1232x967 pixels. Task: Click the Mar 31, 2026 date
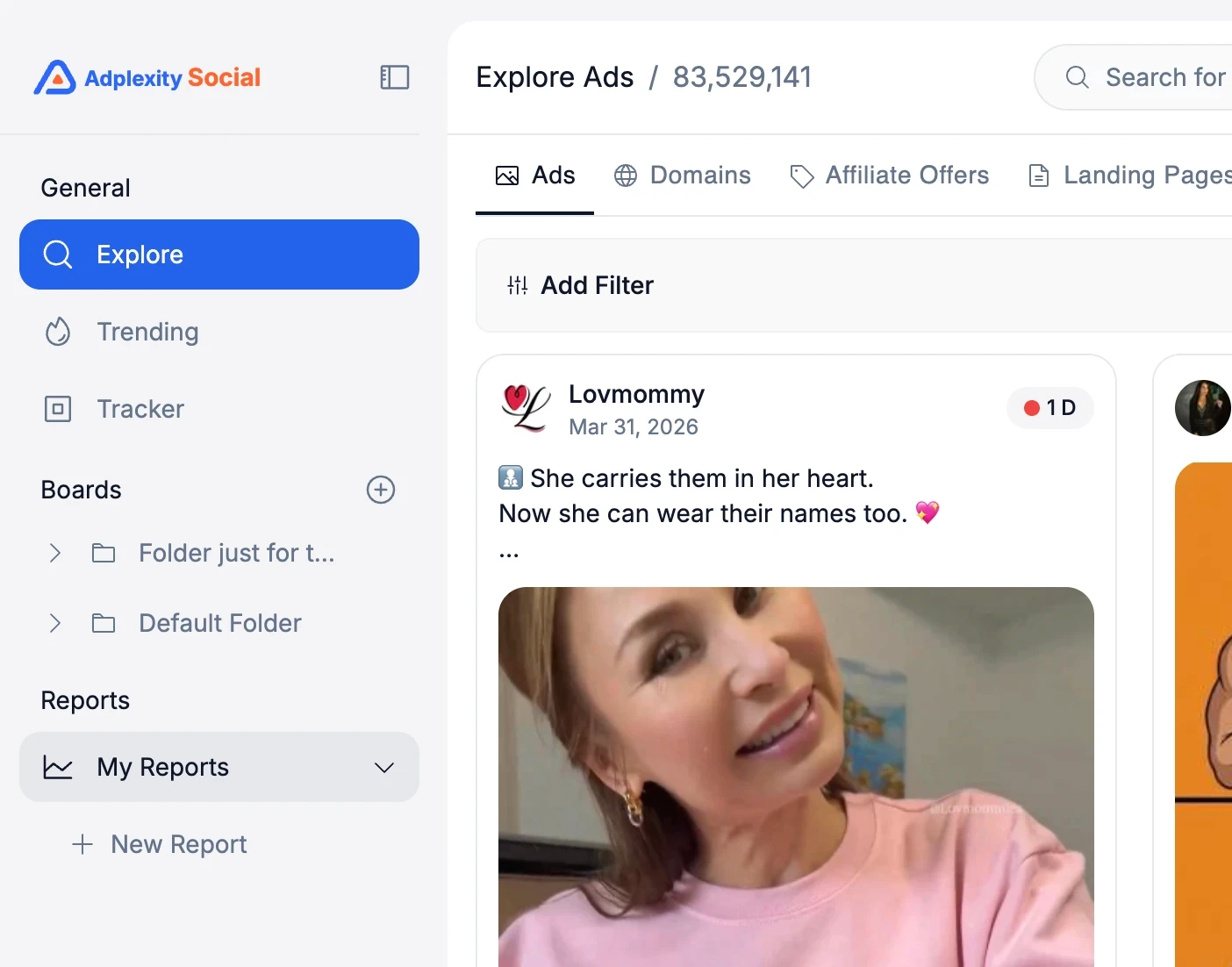coord(634,427)
